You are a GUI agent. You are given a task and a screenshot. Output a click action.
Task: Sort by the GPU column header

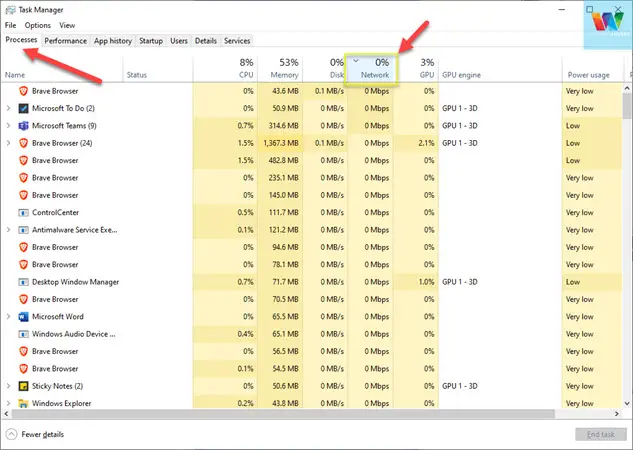coord(416,68)
